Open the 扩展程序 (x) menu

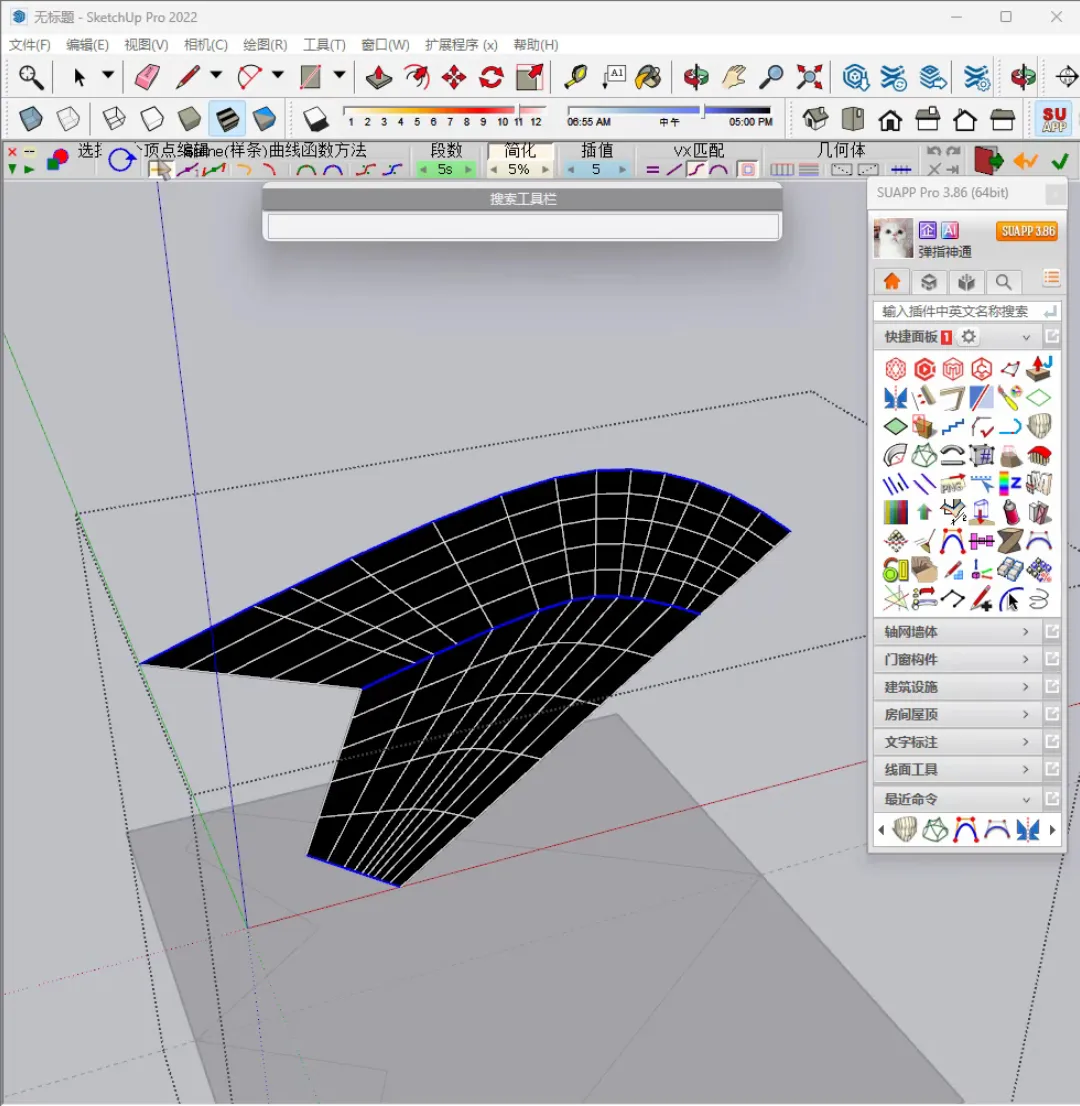pyautogui.click(x=461, y=45)
